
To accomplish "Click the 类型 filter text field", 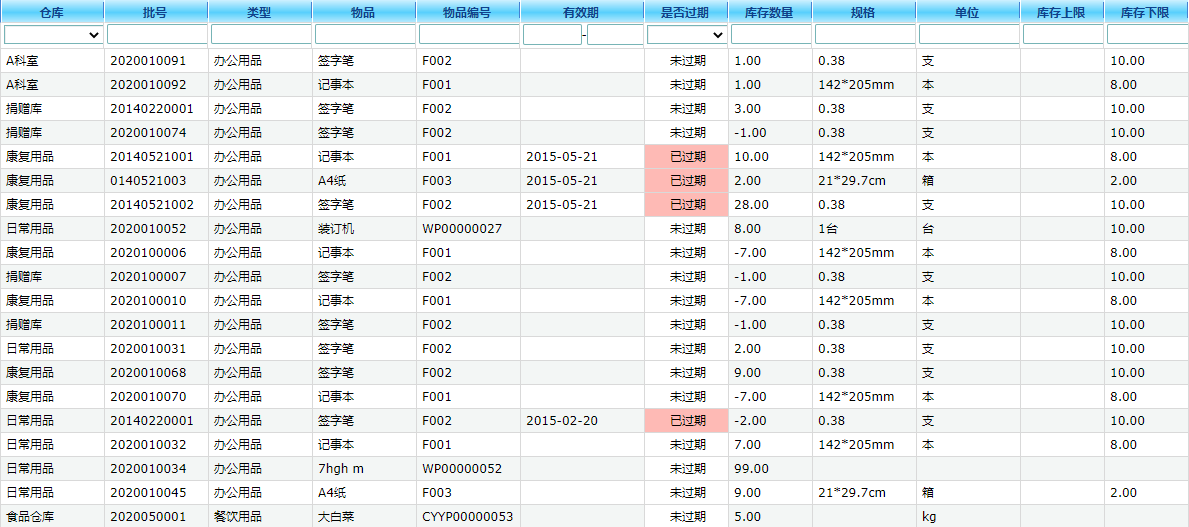I will pos(260,35).
